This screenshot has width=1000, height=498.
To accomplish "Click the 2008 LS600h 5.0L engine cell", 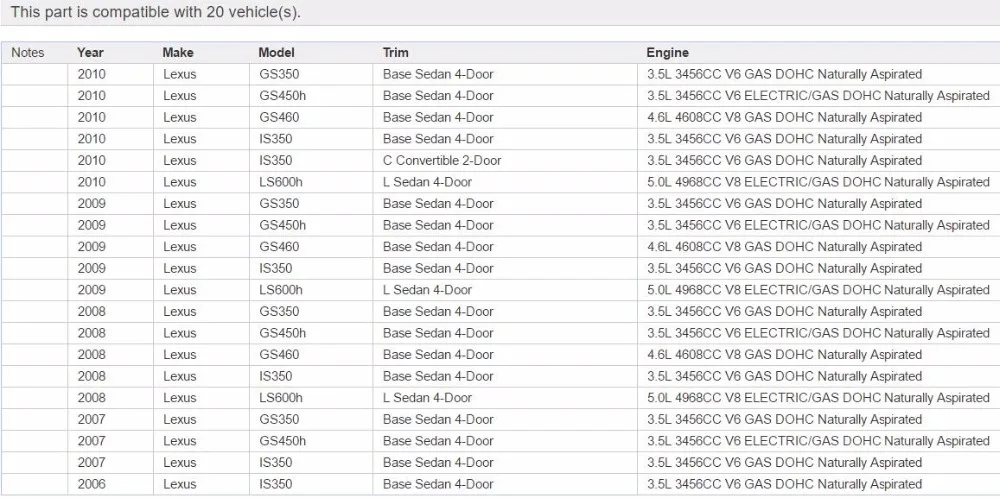I will (818, 397).
